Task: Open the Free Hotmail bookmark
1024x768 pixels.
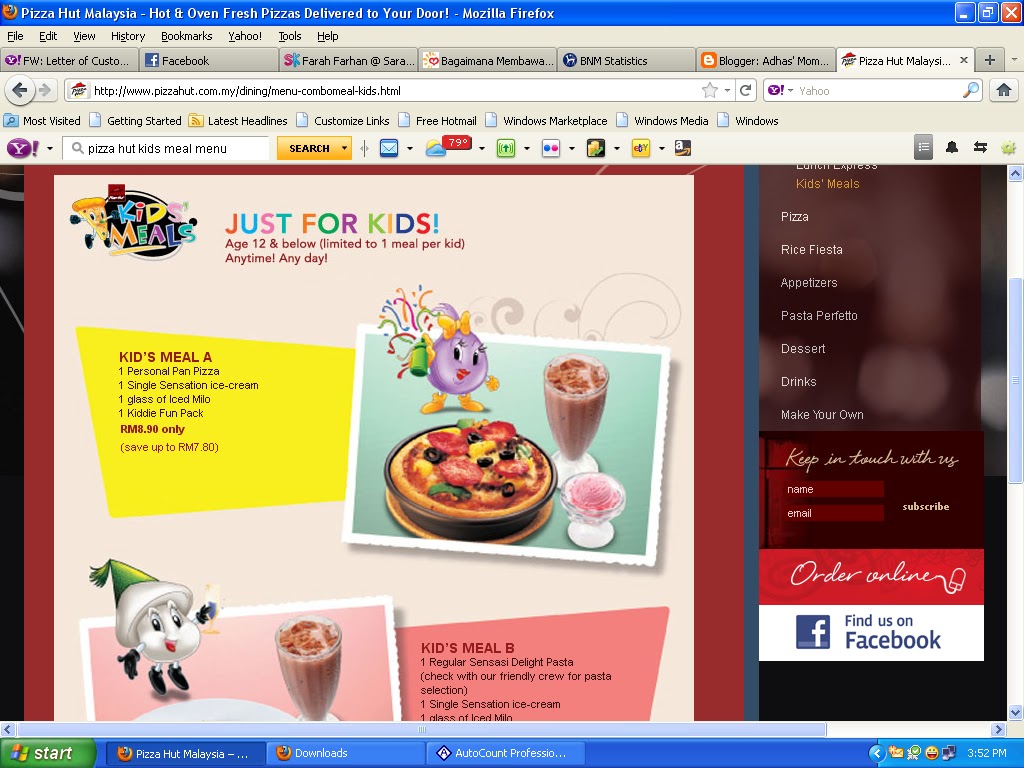Action: coord(438,121)
